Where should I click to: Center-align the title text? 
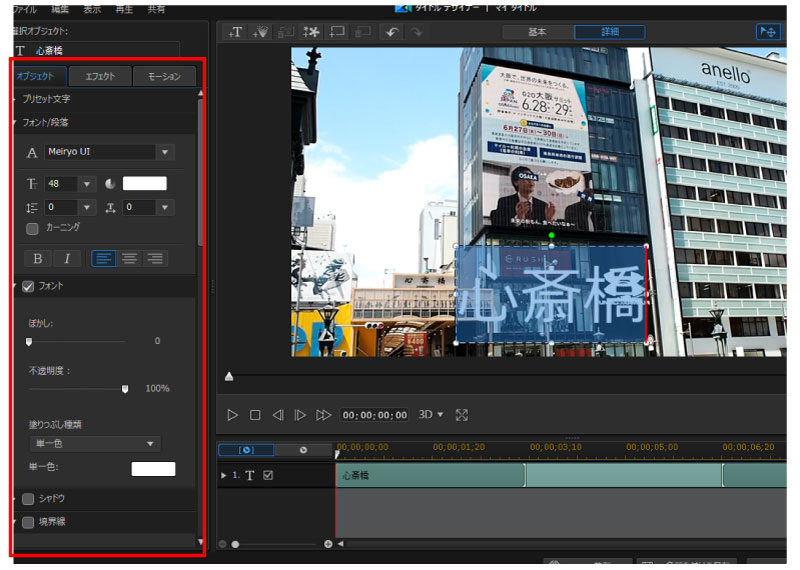pos(129,258)
